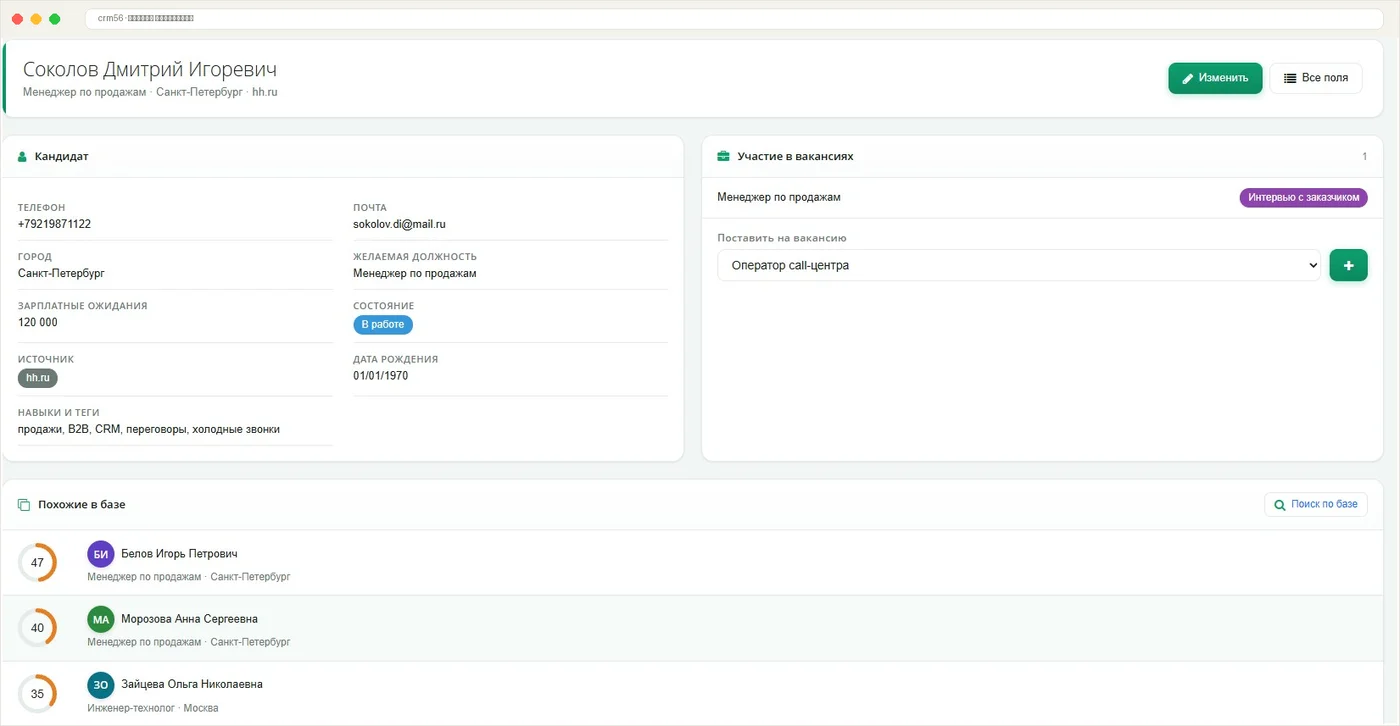
Task: Click the macOS green maximize window button
Action: (54, 19)
